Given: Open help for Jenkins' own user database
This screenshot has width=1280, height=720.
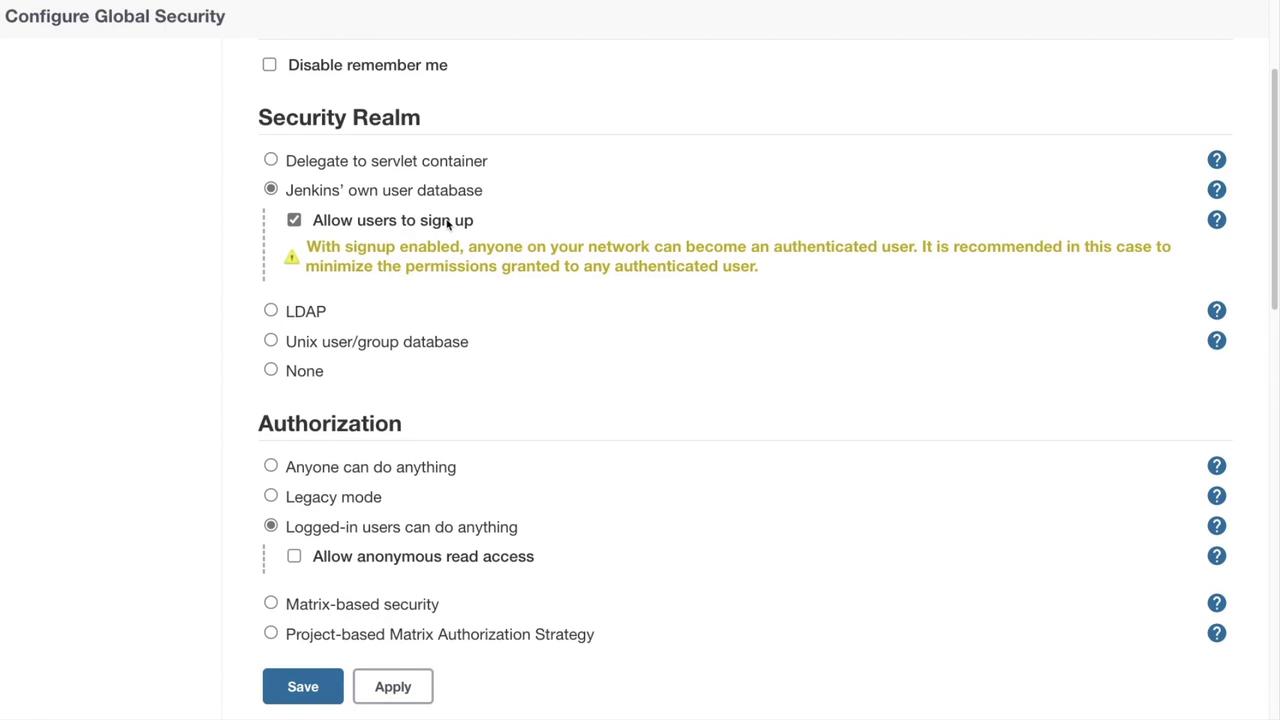Looking at the screenshot, I should pyautogui.click(x=1216, y=190).
